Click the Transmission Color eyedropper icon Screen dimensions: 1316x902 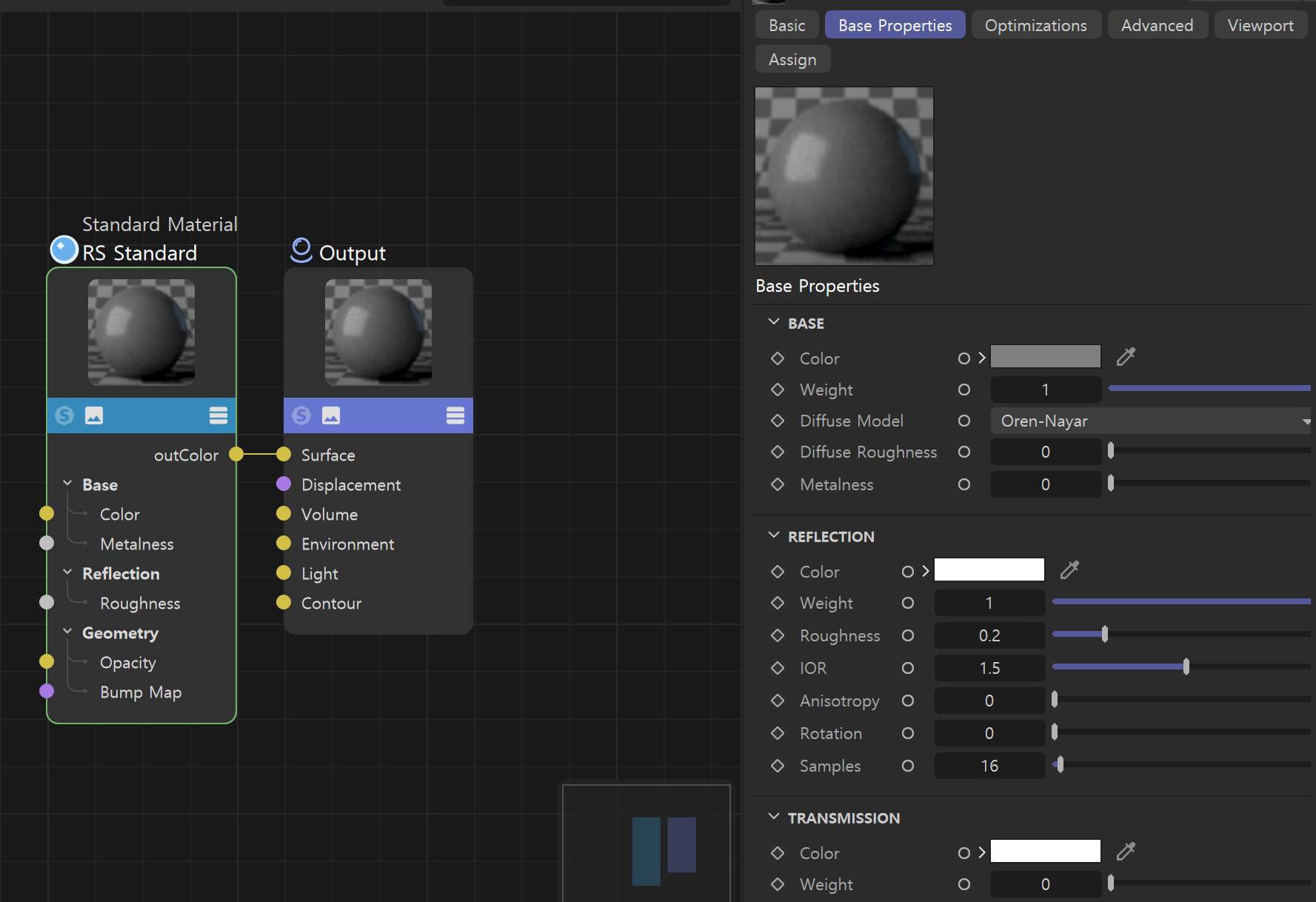click(1126, 852)
